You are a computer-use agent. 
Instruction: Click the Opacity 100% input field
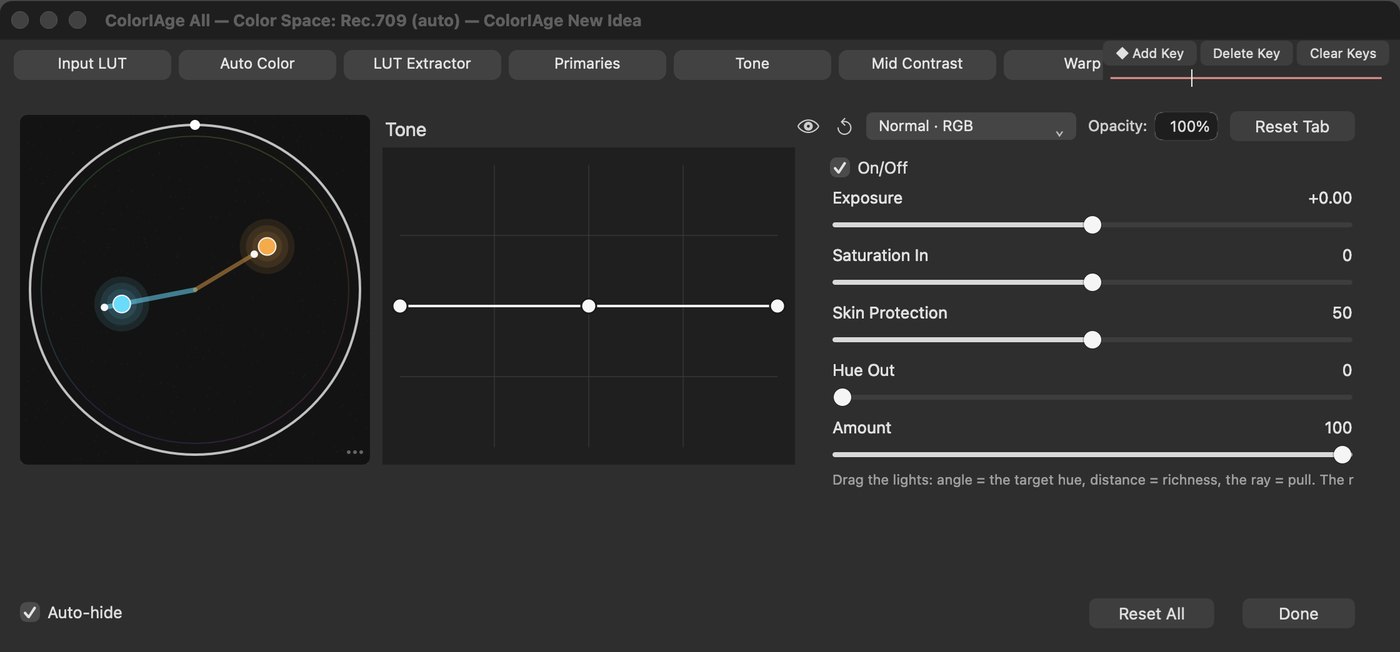click(x=1187, y=126)
